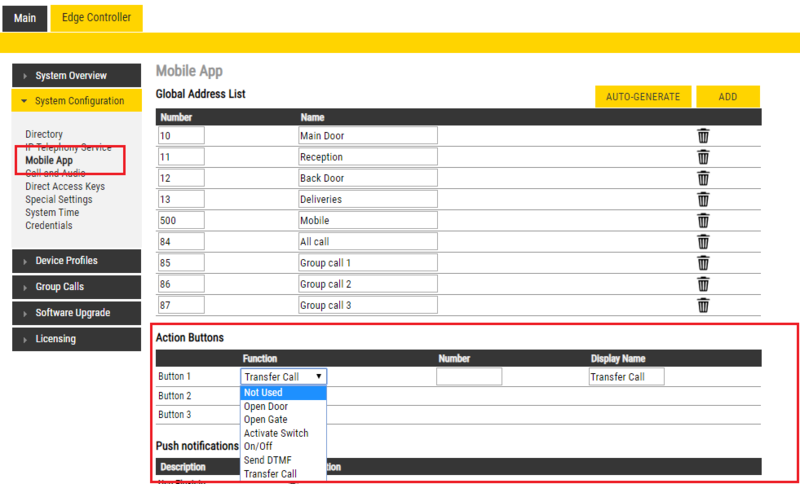Open Button 1 function dropdown

(x=283, y=377)
